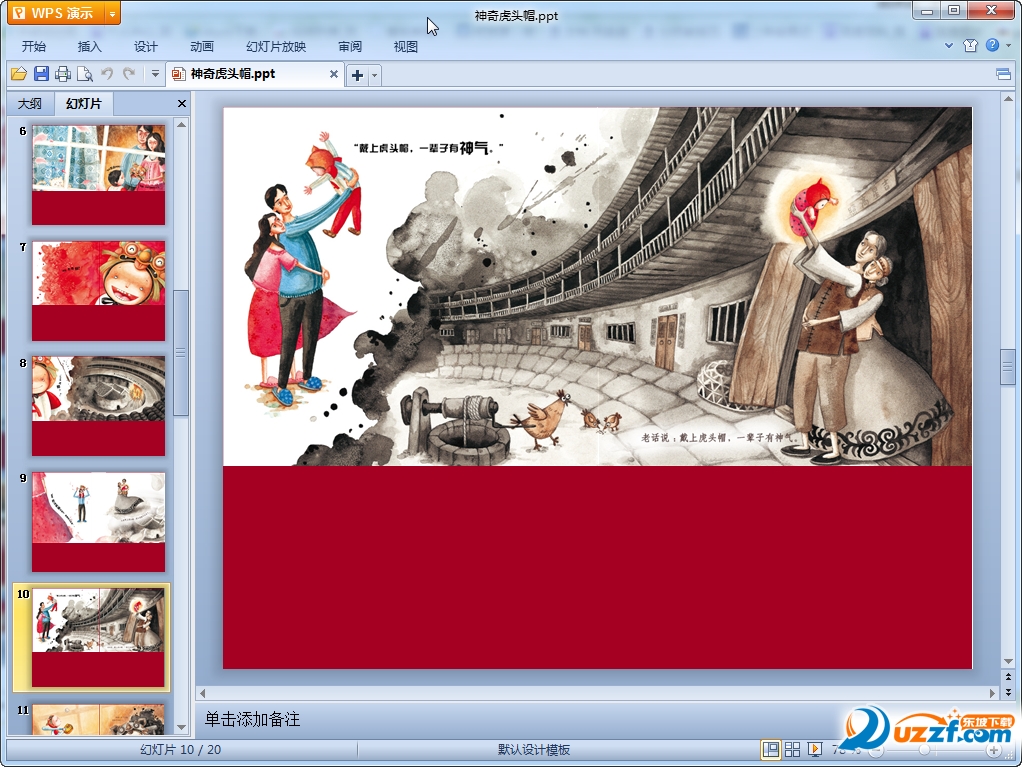Switch to the 幻灯片 thumbnails tab
The image size is (1022, 767).
(x=84, y=104)
